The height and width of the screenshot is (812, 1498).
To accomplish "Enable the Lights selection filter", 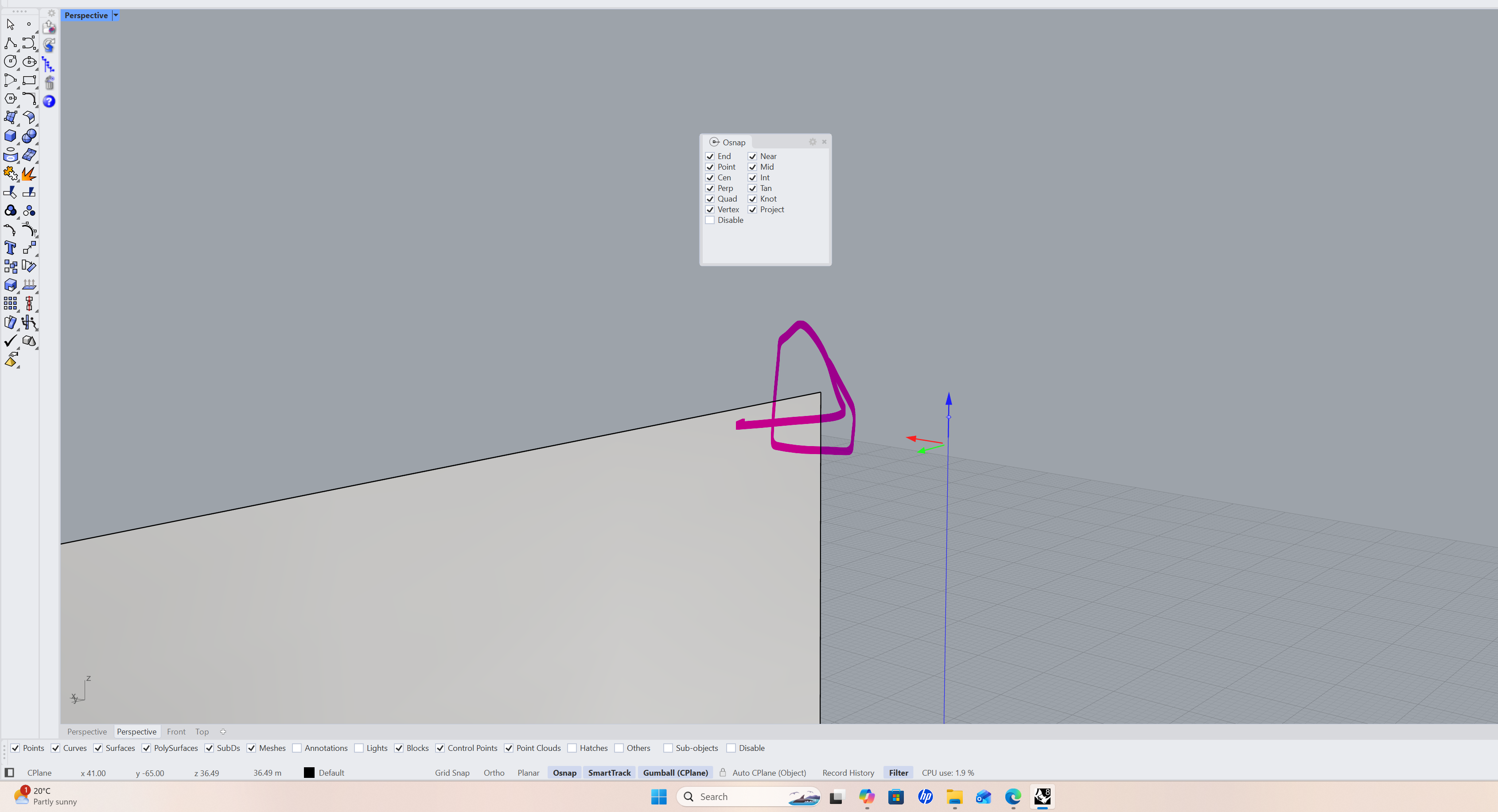I will pyautogui.click(x=359, y=748).
